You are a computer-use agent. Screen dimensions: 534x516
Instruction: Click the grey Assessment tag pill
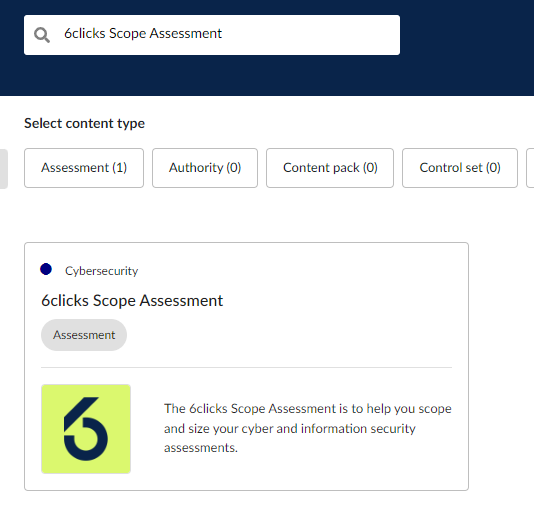pyautogui.click(x=84, y=335)
